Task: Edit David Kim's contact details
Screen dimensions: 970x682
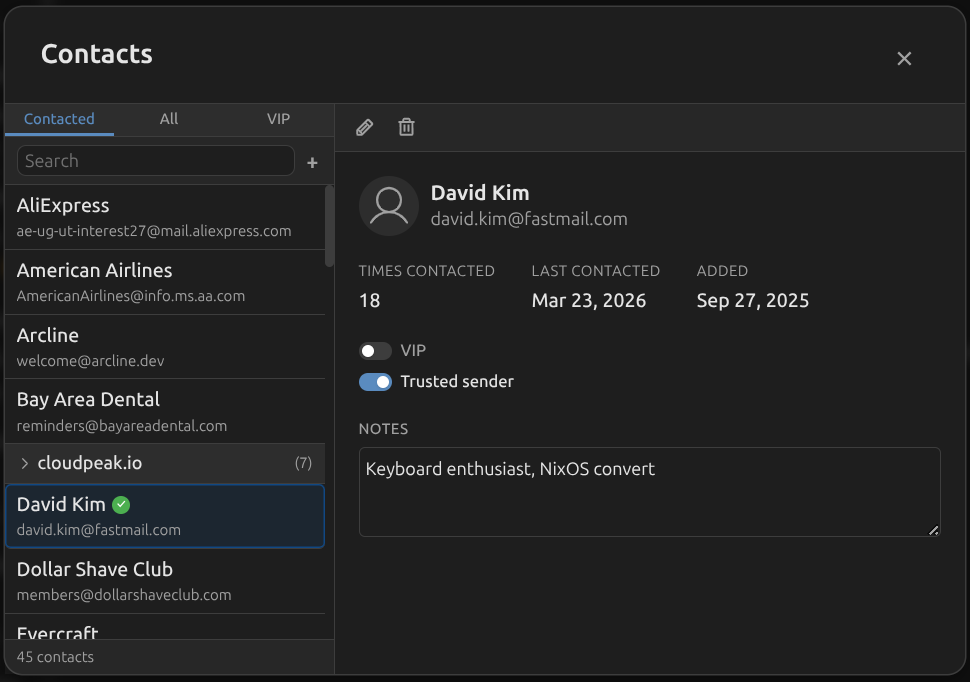Action: [364, 127]
